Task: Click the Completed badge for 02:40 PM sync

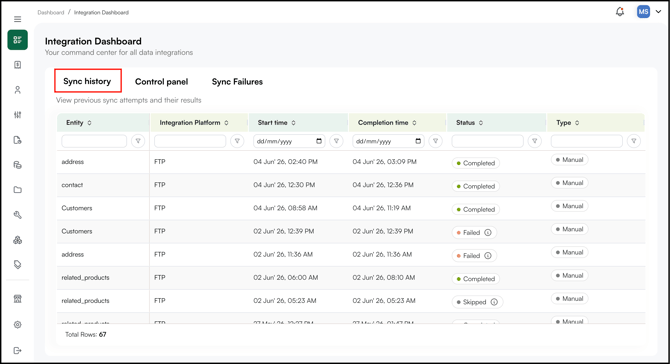Action: pos(476,163)
